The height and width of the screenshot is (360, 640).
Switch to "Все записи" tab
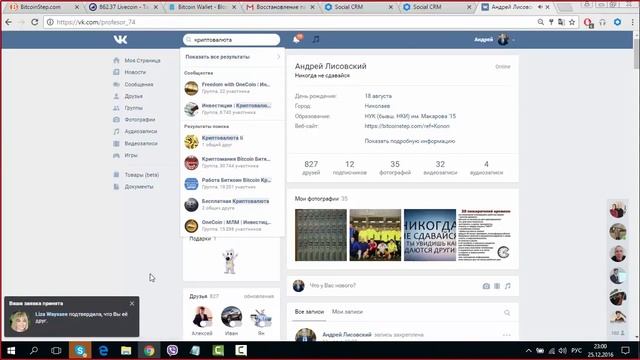coord(309,312)
